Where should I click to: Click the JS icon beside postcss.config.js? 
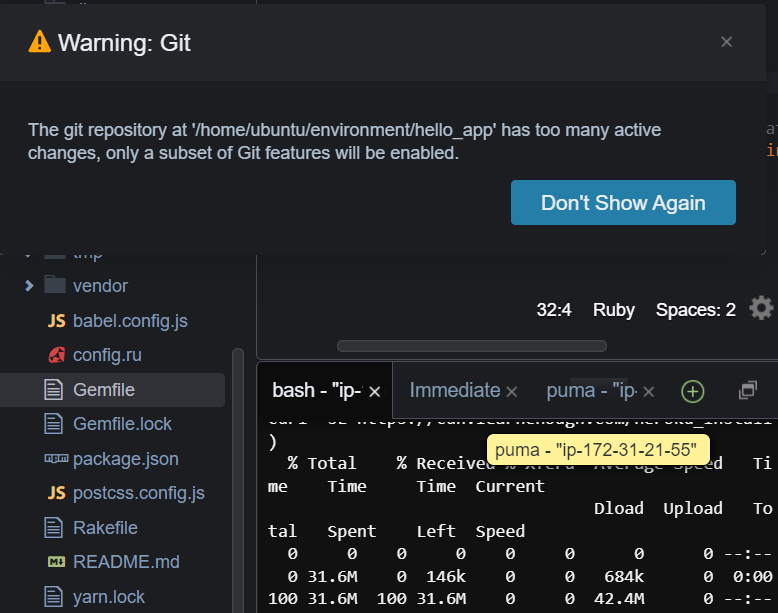coord(56,493)
